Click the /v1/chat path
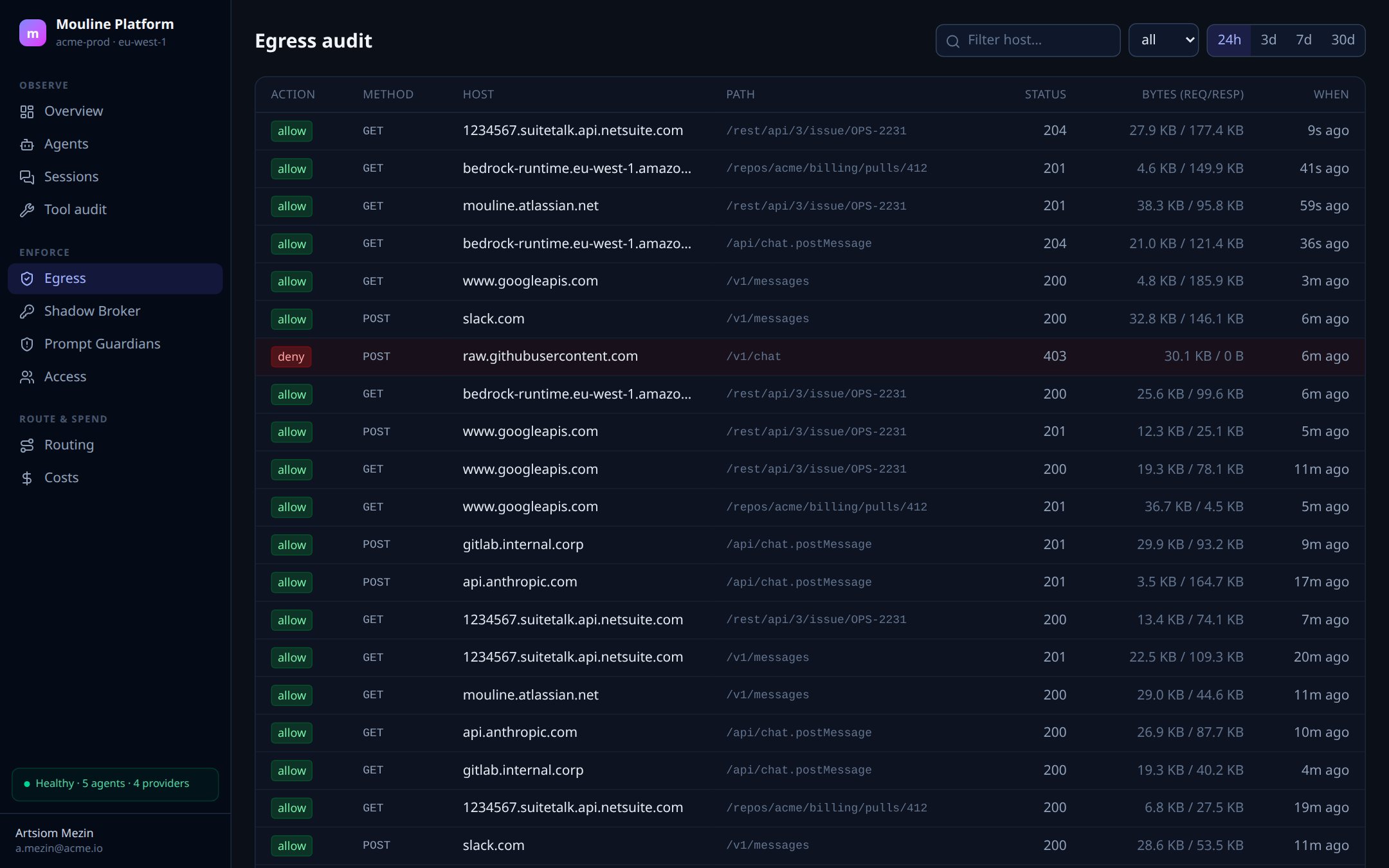 [754, 357]
